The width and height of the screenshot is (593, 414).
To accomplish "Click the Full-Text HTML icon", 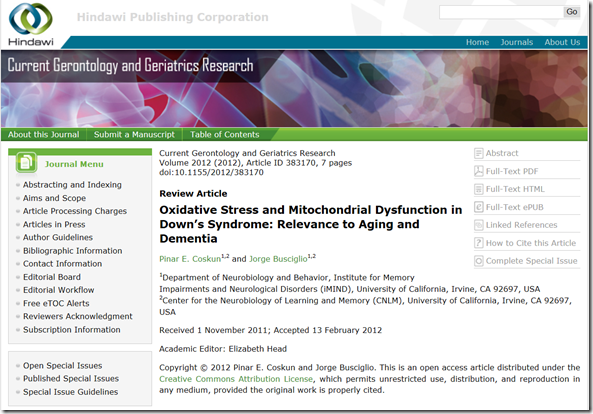I will click(x=478, y=189).
